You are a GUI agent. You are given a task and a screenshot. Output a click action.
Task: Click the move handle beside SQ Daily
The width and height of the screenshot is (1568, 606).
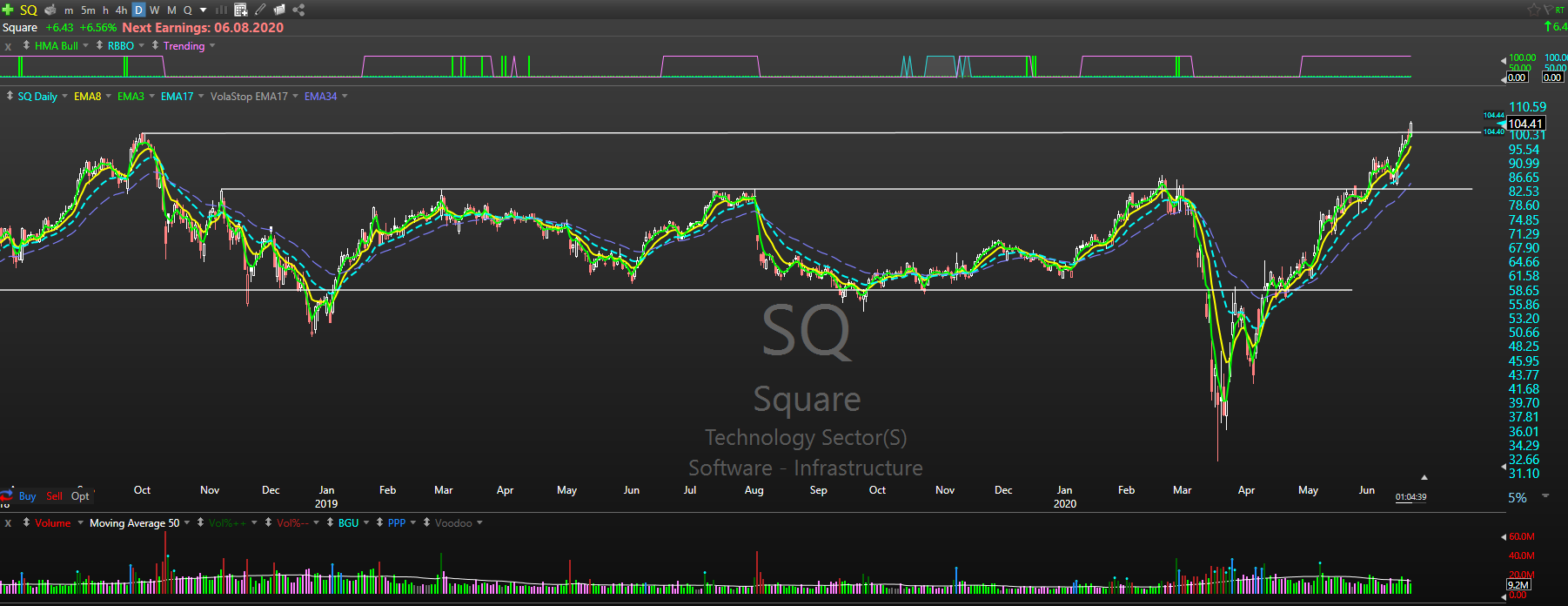tap(10, 96)
